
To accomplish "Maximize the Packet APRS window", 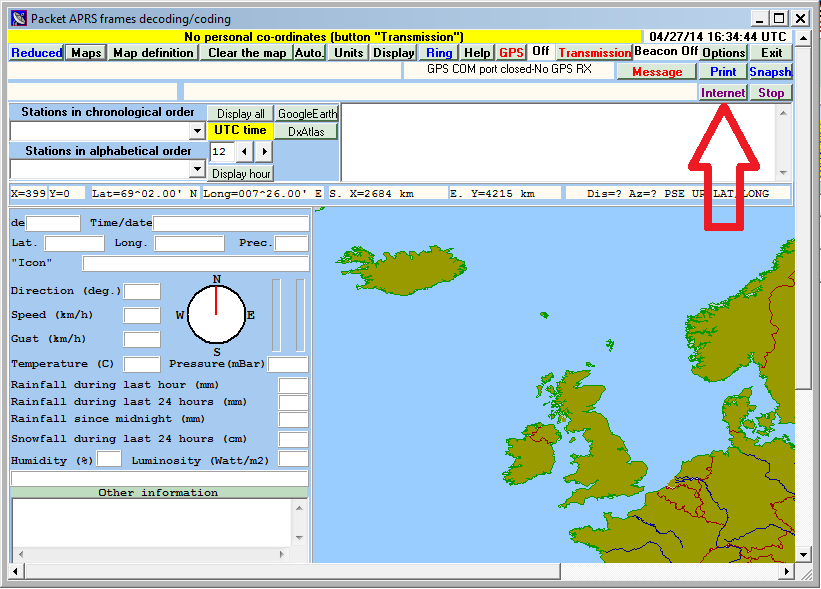I will 779,19.
